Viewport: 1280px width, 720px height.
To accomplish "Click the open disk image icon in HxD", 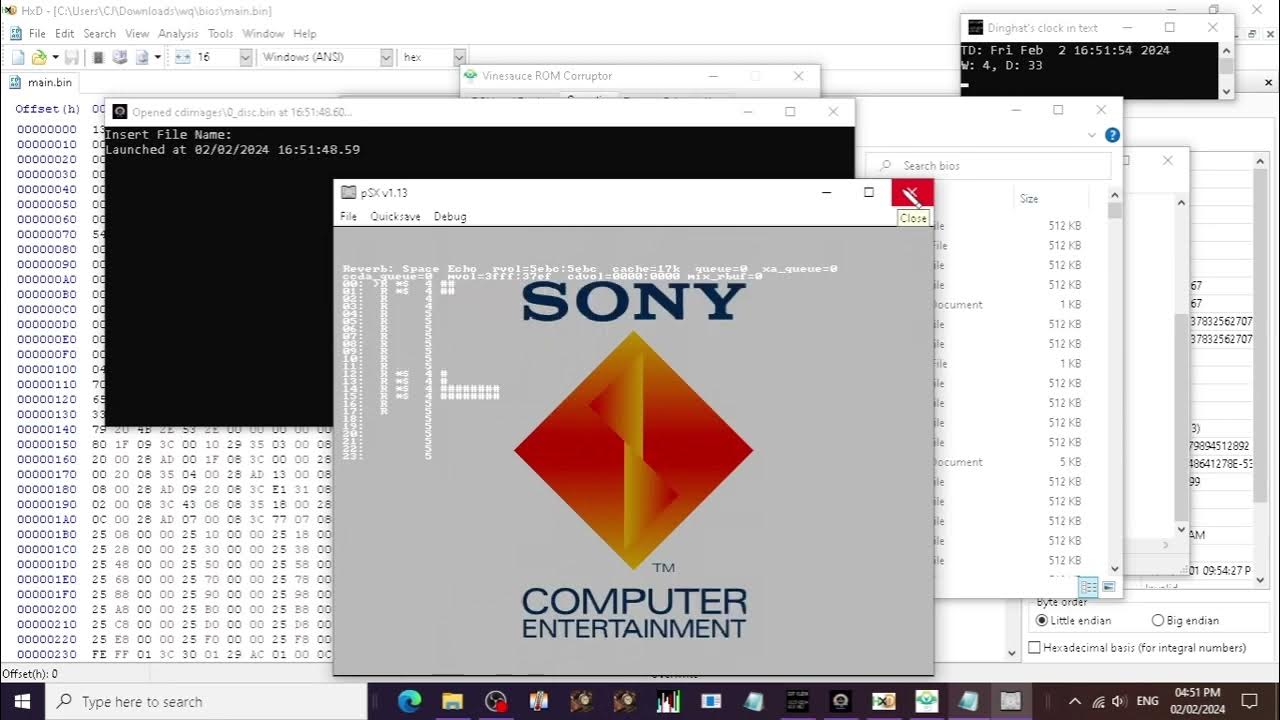I will point(142,57).
